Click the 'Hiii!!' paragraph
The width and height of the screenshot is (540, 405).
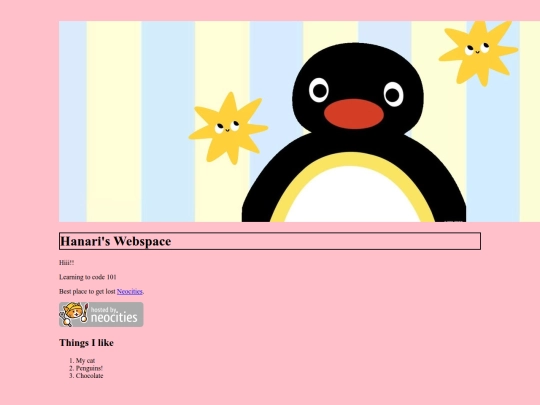tap(66, 262)
